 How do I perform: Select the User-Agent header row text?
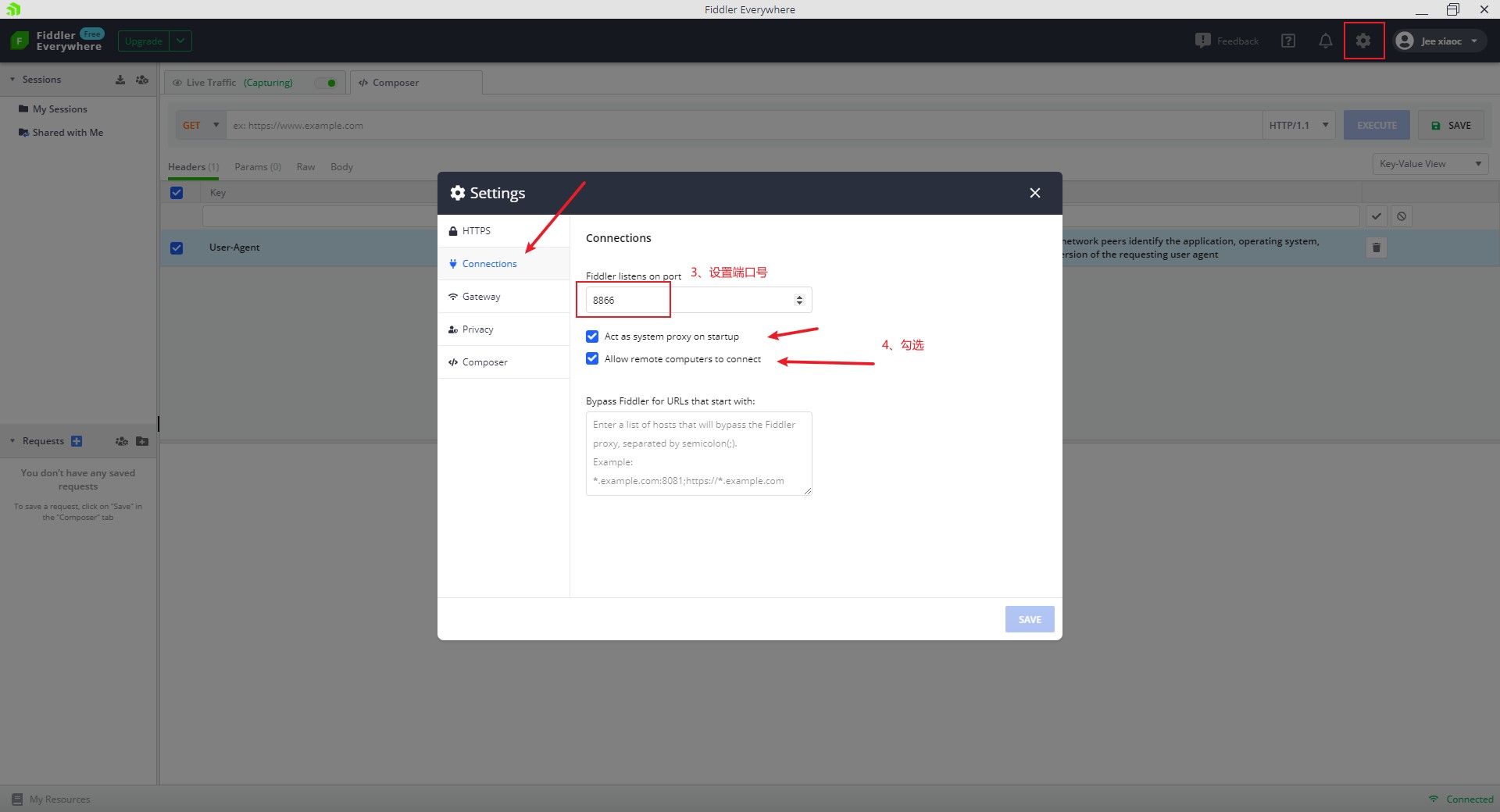point(234,248)
